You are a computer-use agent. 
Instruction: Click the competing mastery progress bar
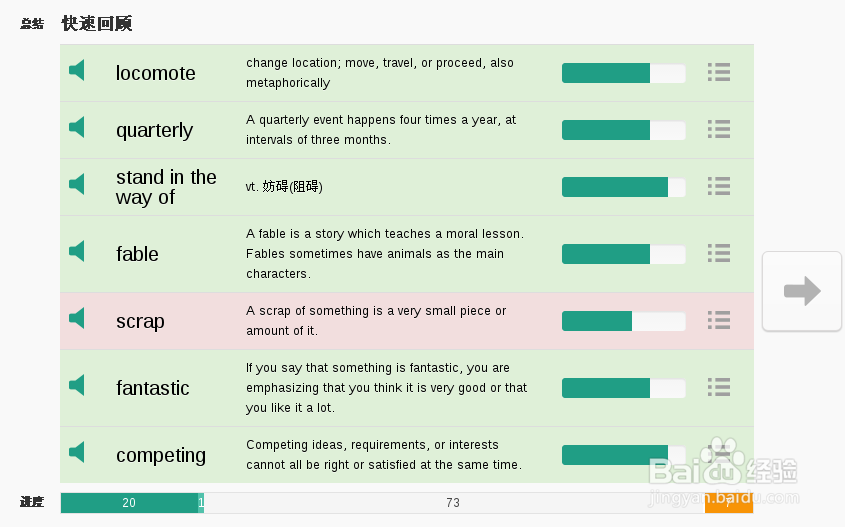tap(623, 455)
